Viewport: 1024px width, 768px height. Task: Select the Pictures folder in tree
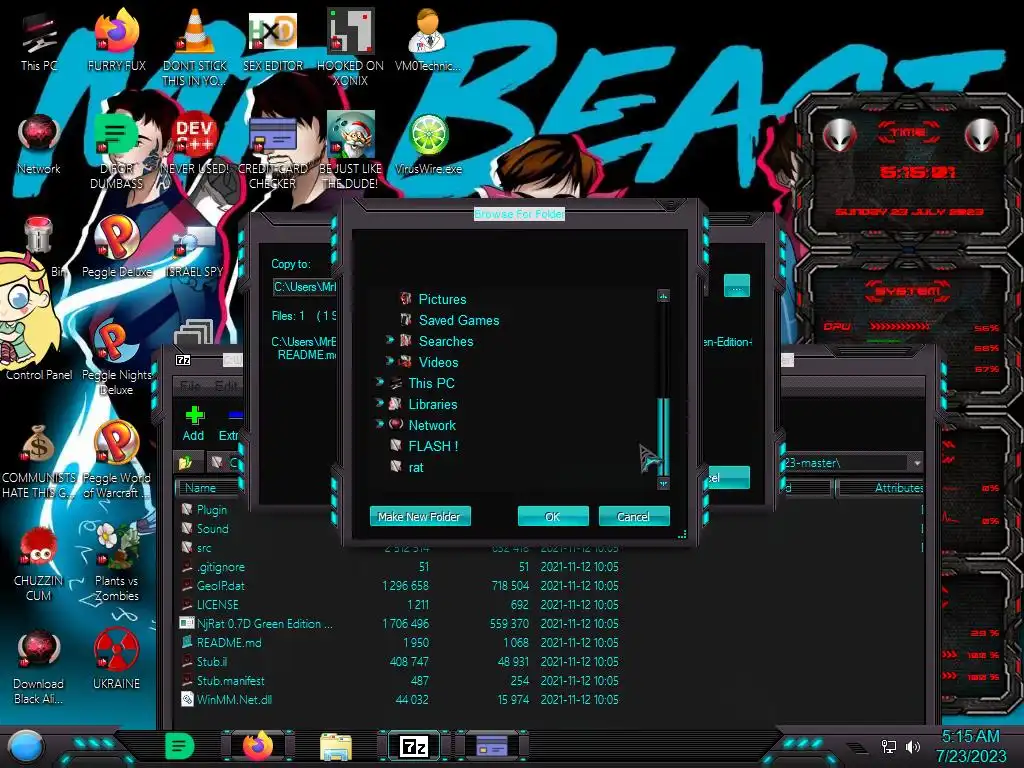pyautogui.click(x=442, y=299)
